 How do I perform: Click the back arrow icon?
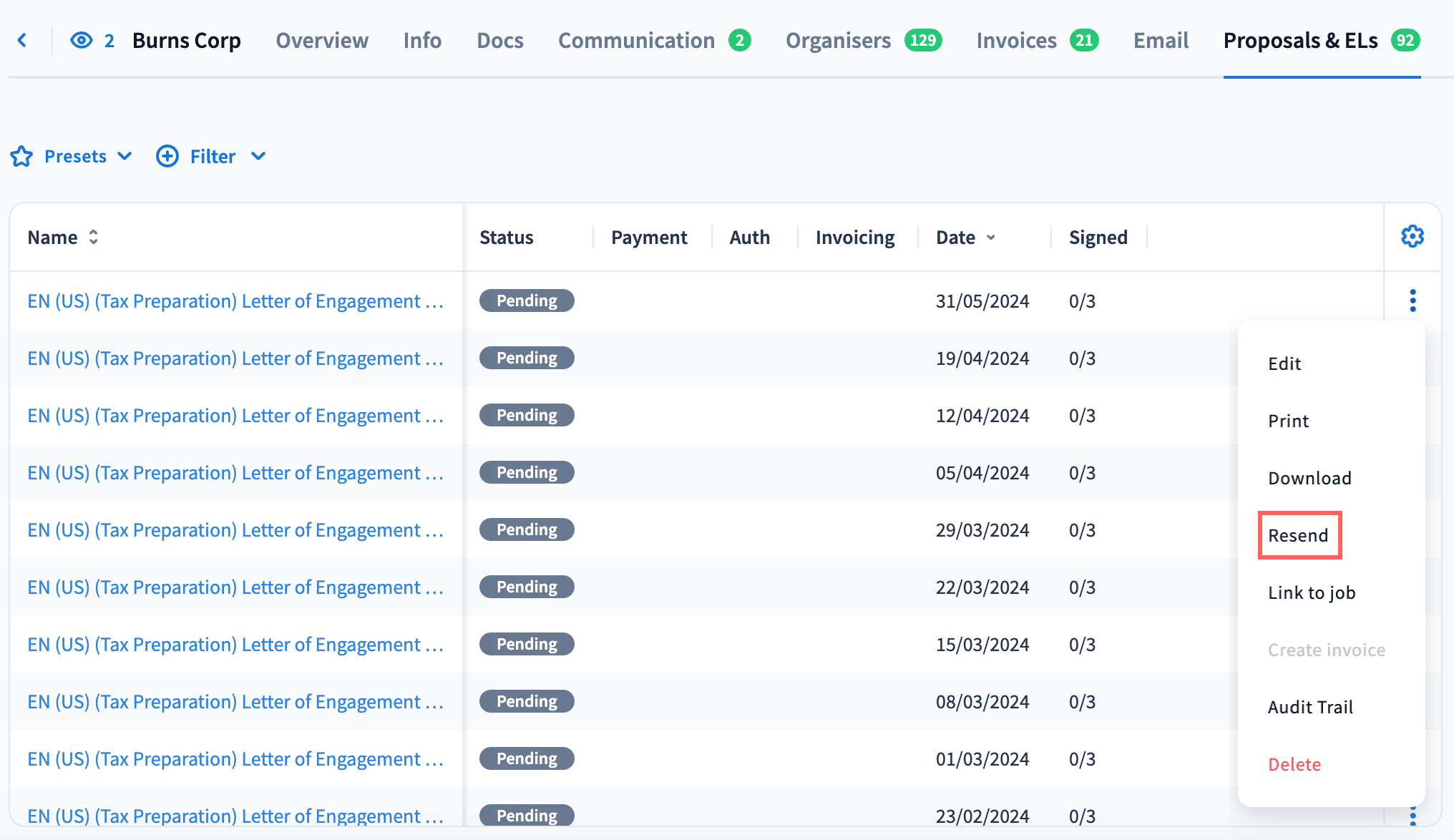22,40
